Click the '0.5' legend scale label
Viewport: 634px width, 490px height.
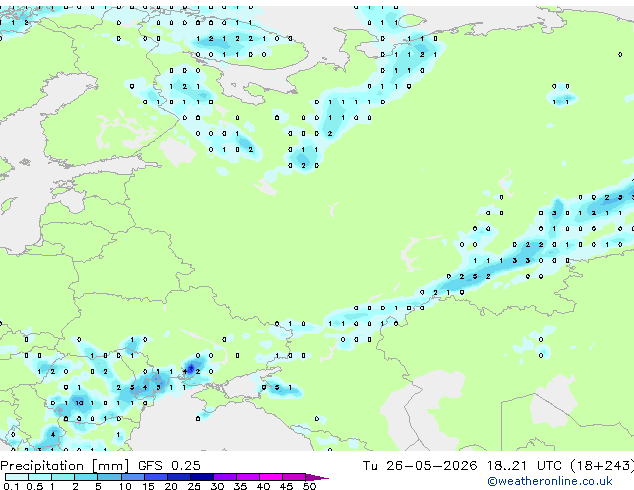(35, 486)
